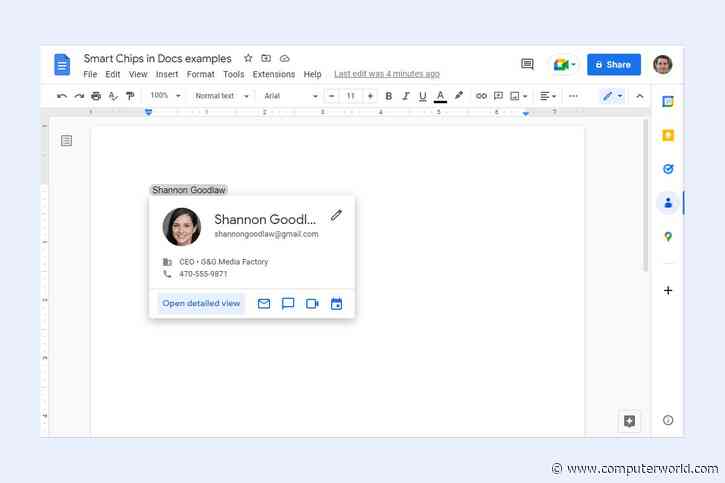The width and height of the screenshot is (725, 483).
Task: Open Google Calendar in side panel
Action: tap(668, 101)
